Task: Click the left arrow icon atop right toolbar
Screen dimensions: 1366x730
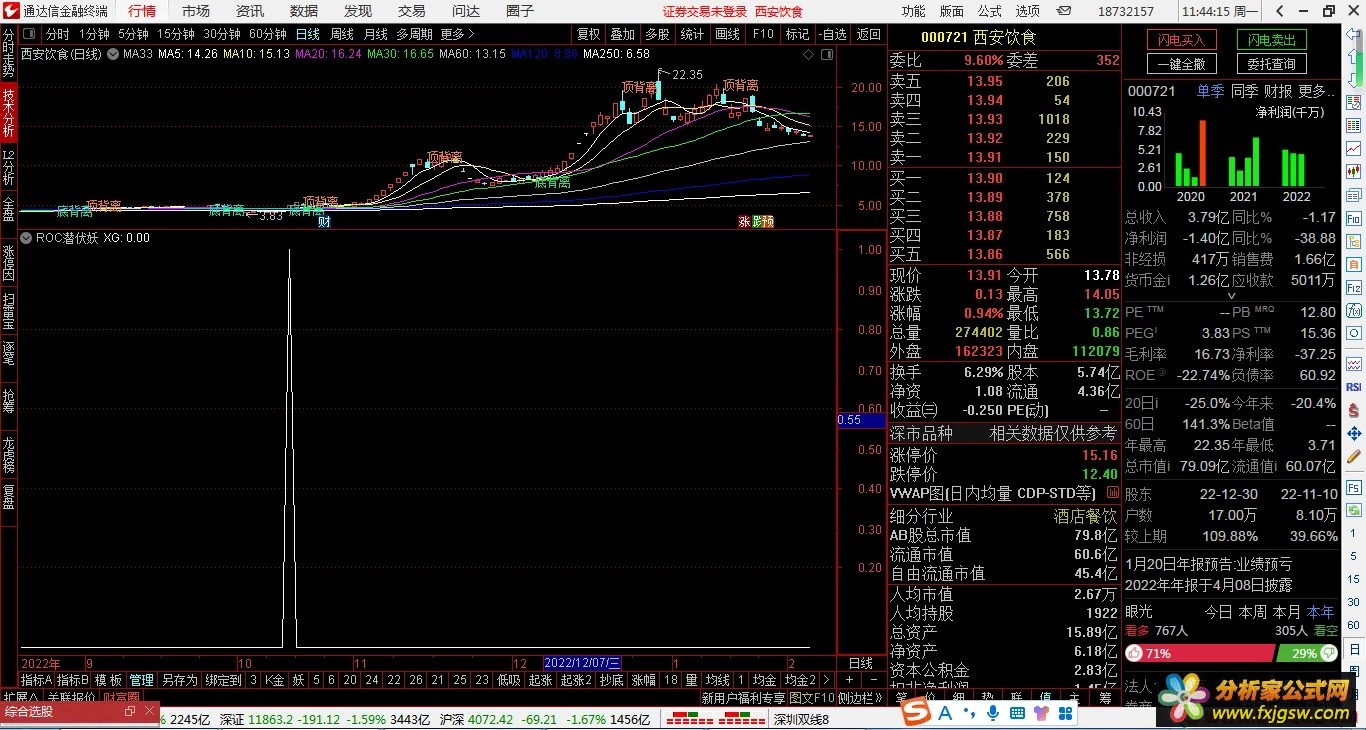Action: pos(1354,33)
